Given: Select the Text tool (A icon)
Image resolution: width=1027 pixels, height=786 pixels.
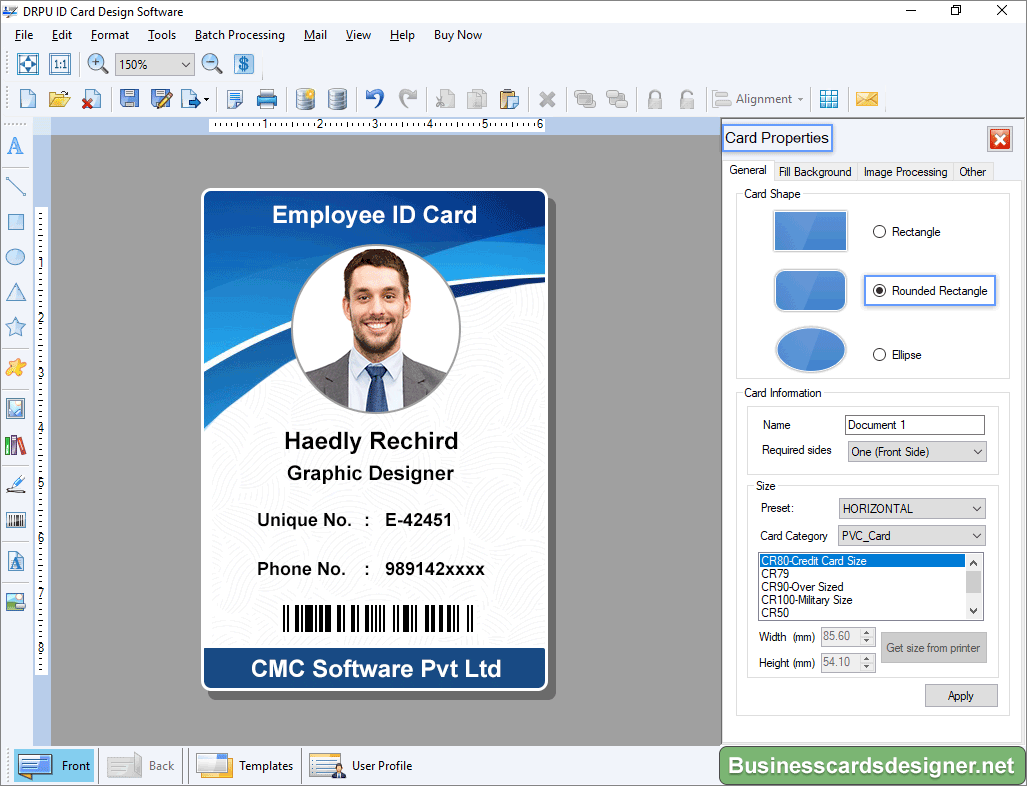Looking at the screenshot, I should coord(15,145).
